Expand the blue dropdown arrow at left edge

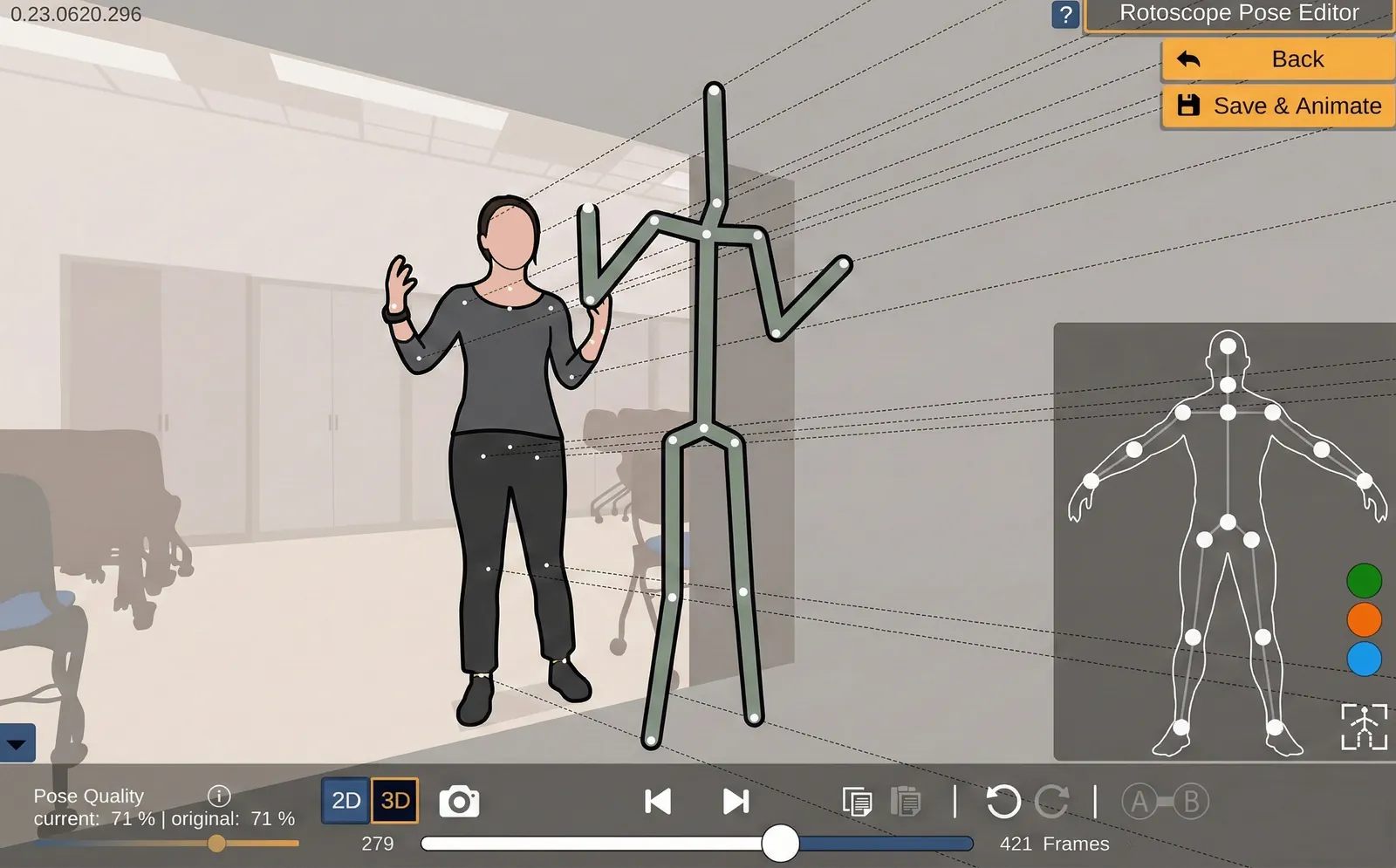tap(17, 744)
